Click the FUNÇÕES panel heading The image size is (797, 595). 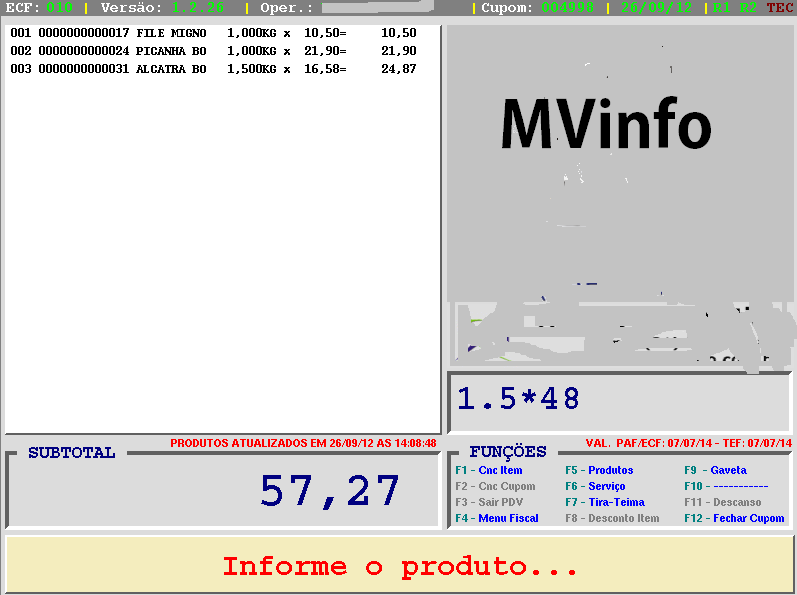(x=508, y=451)
